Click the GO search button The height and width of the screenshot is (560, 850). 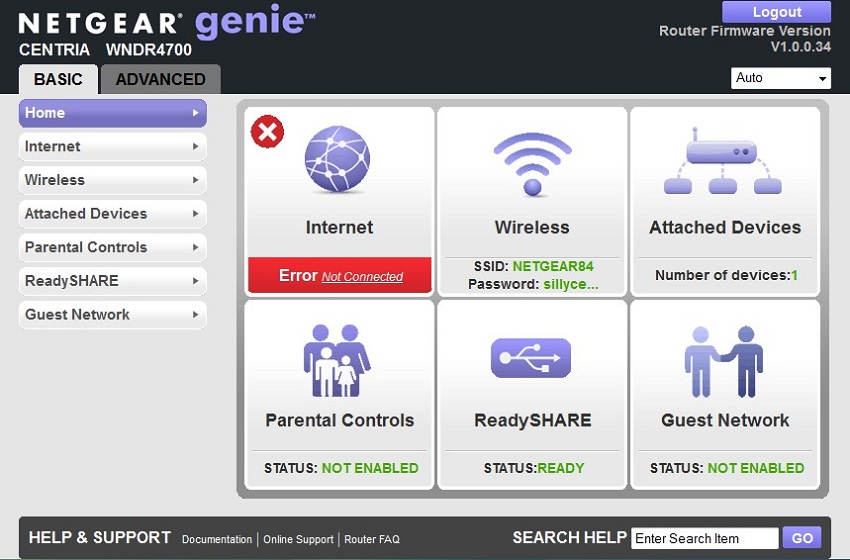click(802, 538)
